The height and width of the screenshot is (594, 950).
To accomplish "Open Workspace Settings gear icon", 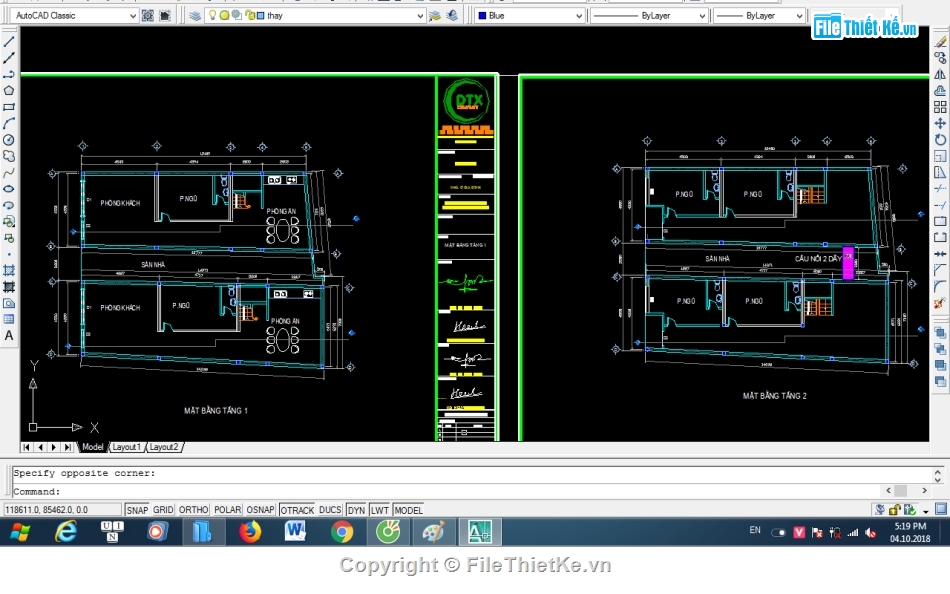I will (x=148, y=16).
